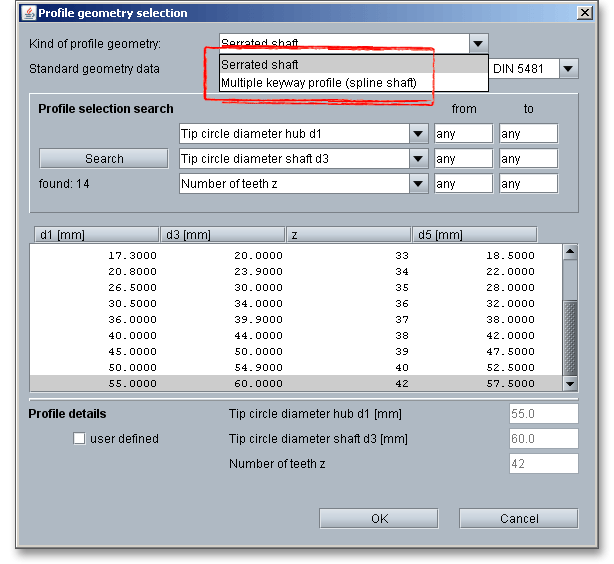Click the 'to' field for Number of teeth
This screenshot has width=614, height=564.
tap(527, 184)
